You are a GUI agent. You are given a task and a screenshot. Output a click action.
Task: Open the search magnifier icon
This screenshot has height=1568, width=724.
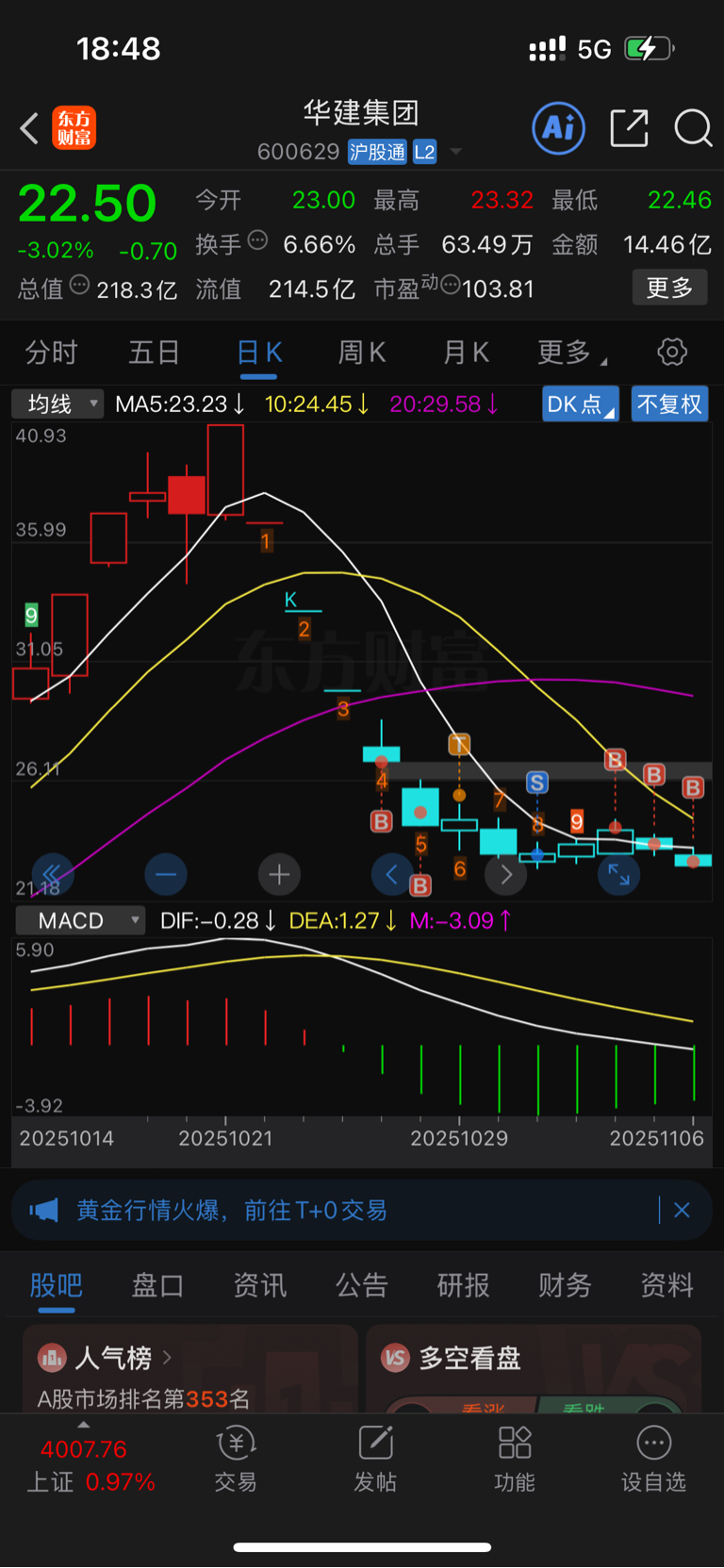[693, 128]
